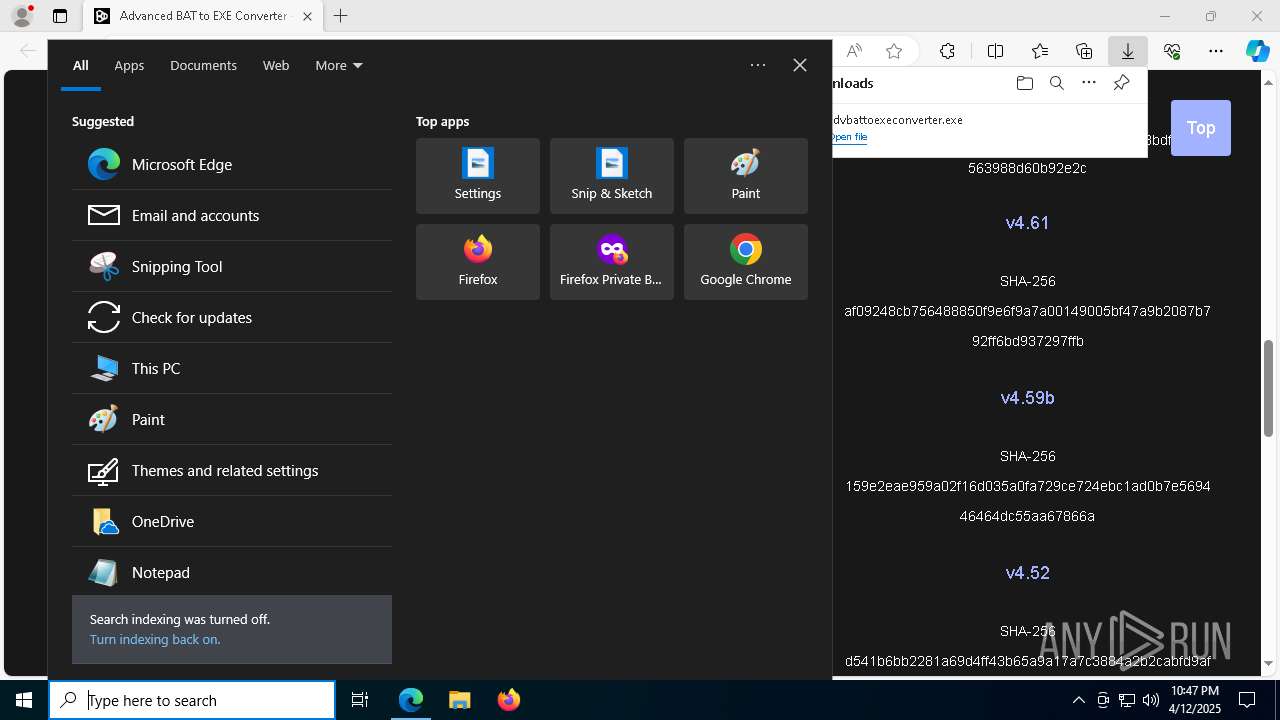Image resolution: width=1280 pixels, height=720 pixels.
Task: Open Edge tab actions menu
Action: point(60,16)
